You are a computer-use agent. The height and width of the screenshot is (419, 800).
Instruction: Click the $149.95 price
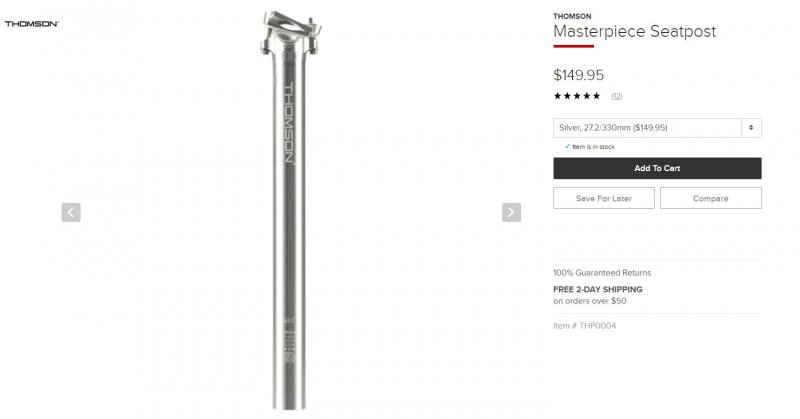[579, 75]
